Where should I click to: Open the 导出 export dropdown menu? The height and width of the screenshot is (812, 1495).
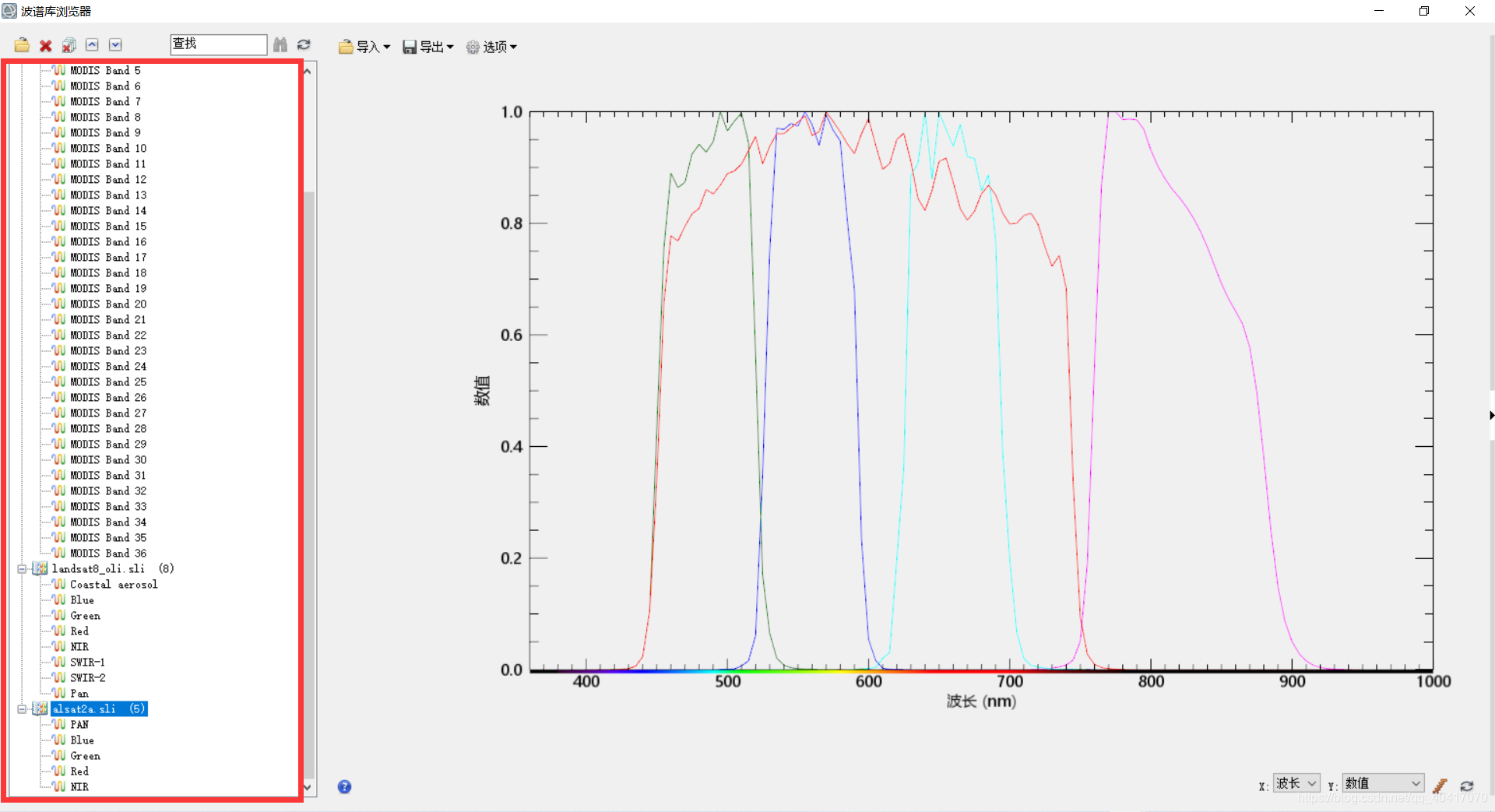tap(428, 47)
